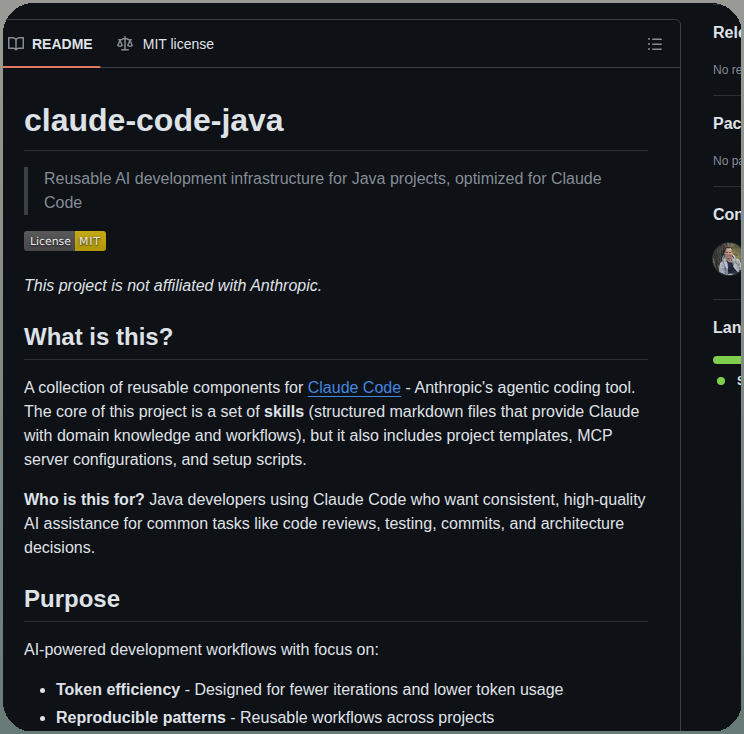
Task: Click the green language dot icon
Action: 721,381
